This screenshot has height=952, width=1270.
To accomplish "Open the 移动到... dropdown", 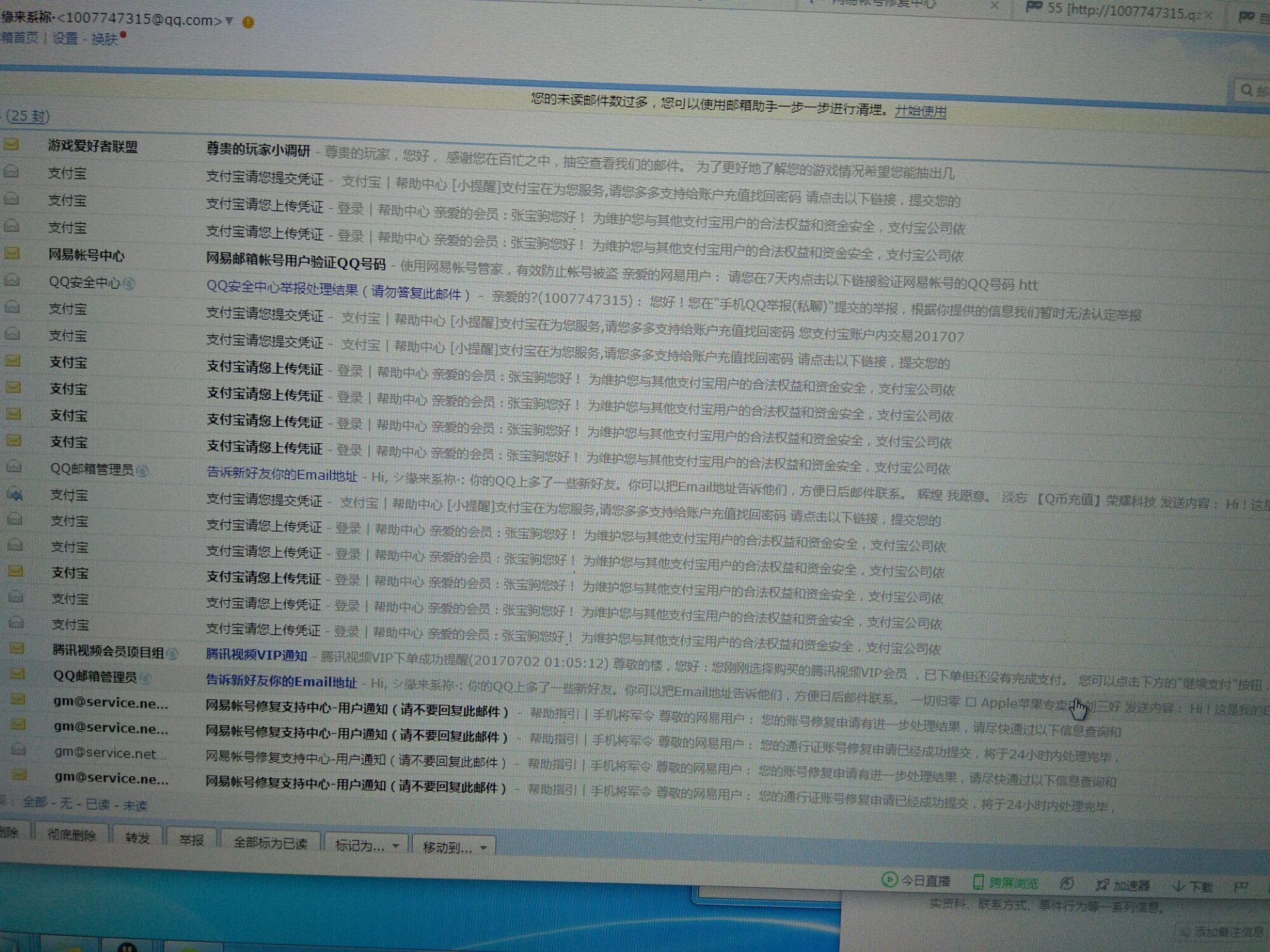I will coord(454,847).
